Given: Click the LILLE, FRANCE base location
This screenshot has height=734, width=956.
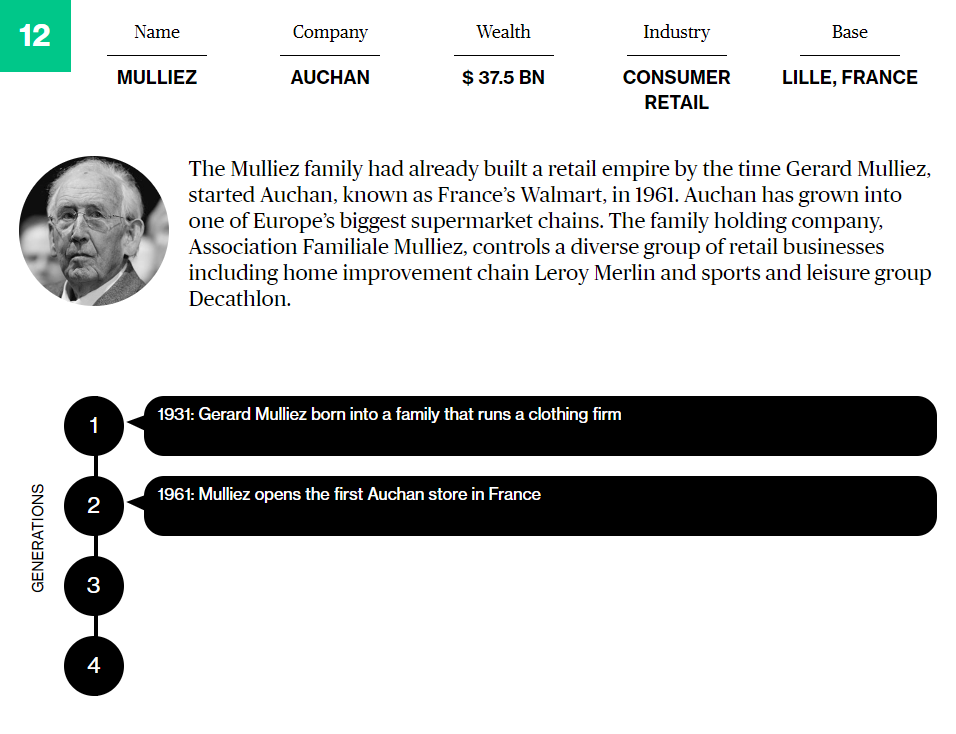Looking at the screenshot, I should click(849, 77).
